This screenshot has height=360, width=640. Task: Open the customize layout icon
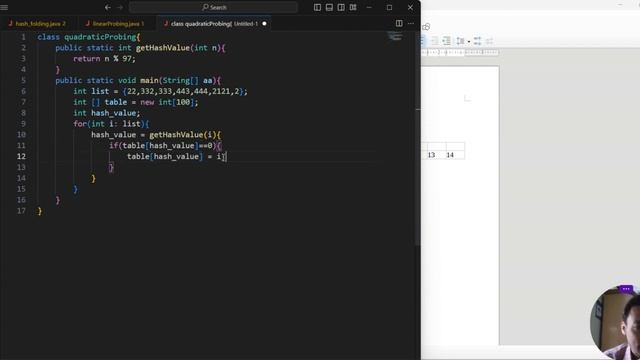(x=353, y=7)
